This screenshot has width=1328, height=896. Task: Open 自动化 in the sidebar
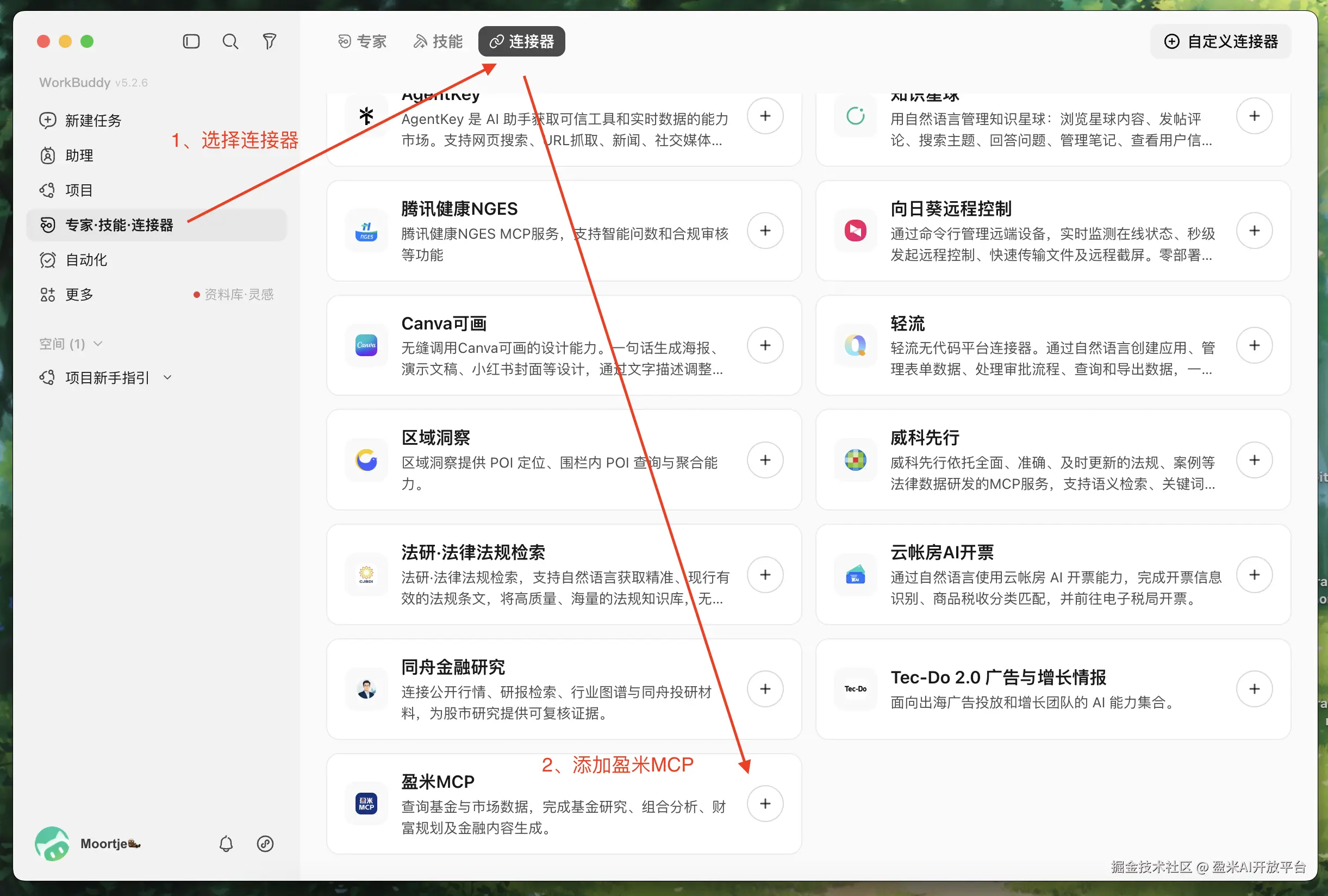156,260
